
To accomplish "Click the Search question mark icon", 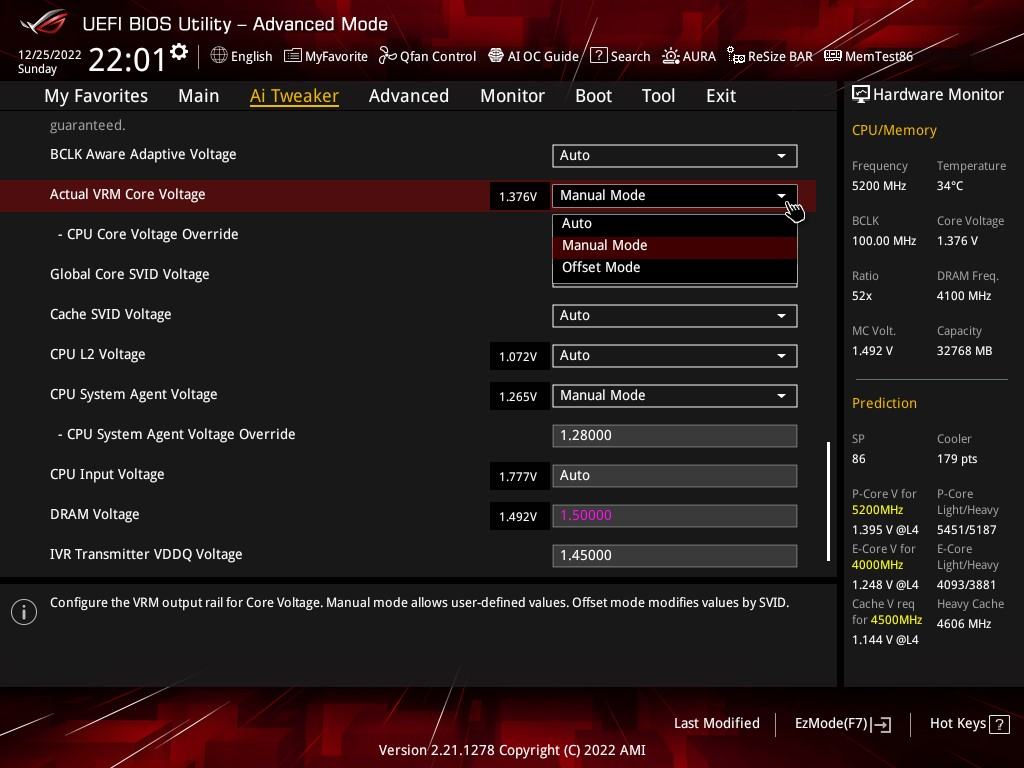I will click(x=598, y=56).
